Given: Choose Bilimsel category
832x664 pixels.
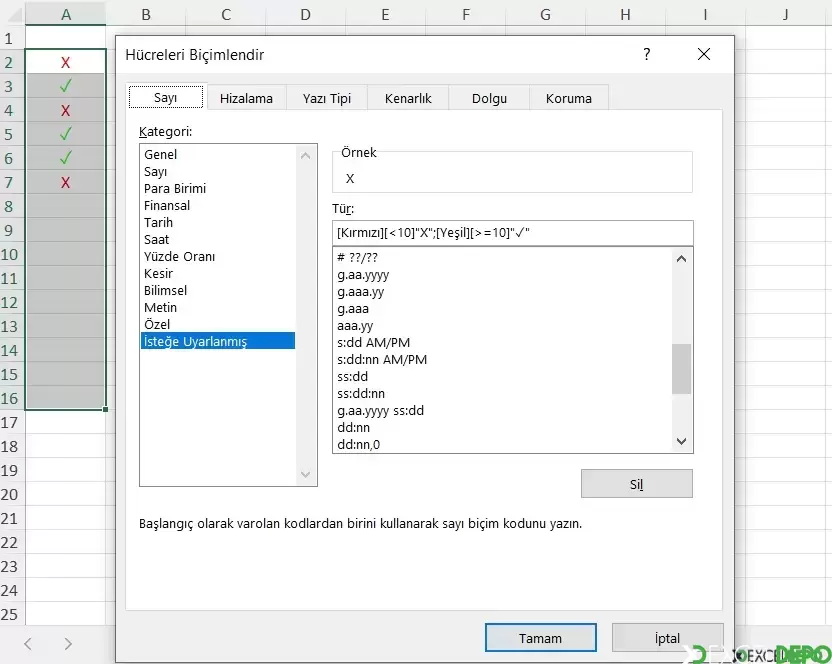Looking at the screenshot, I should [x=218, y=290].
